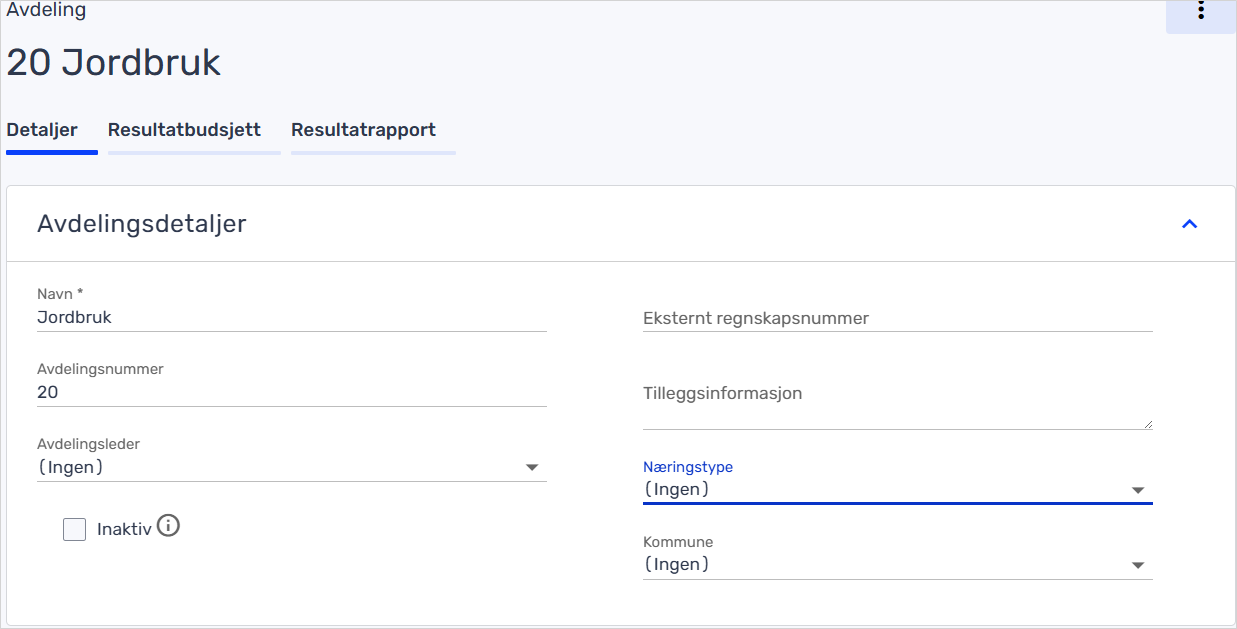Go to the Resultatrapport tab

coord(363,130)
